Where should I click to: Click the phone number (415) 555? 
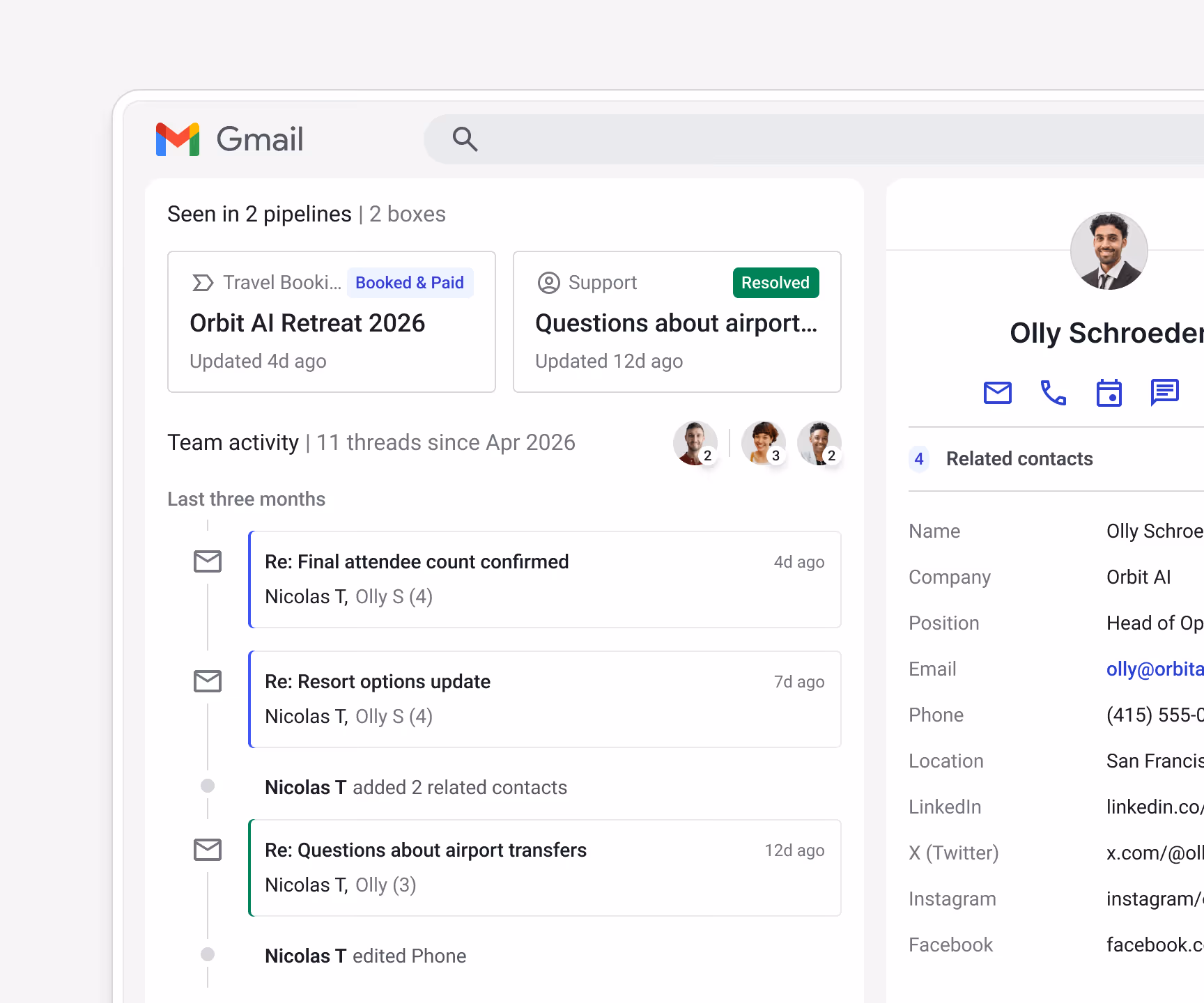pyautogui.click(x=1155, y=715)
